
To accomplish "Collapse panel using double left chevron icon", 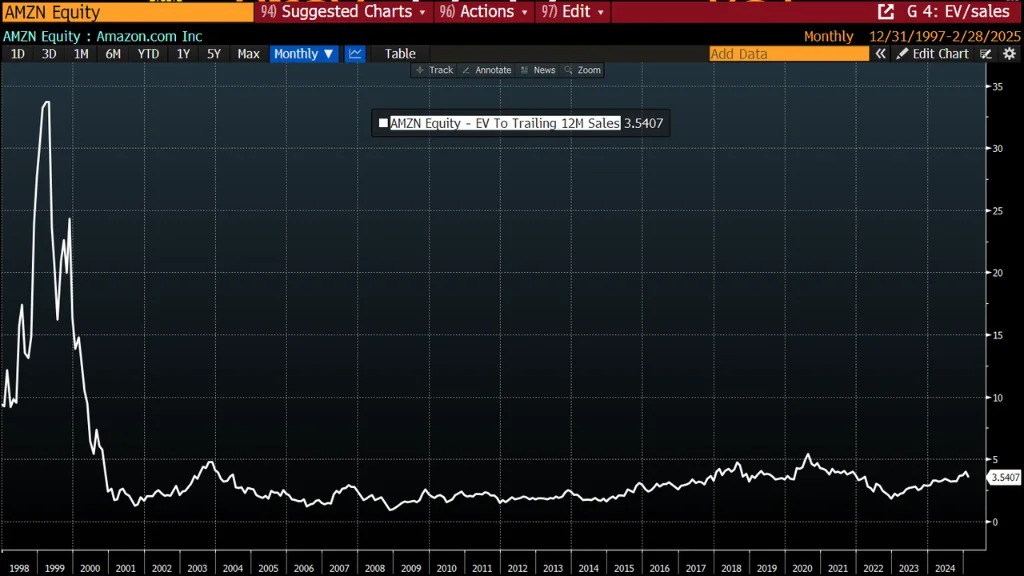I will pos(881,54).
